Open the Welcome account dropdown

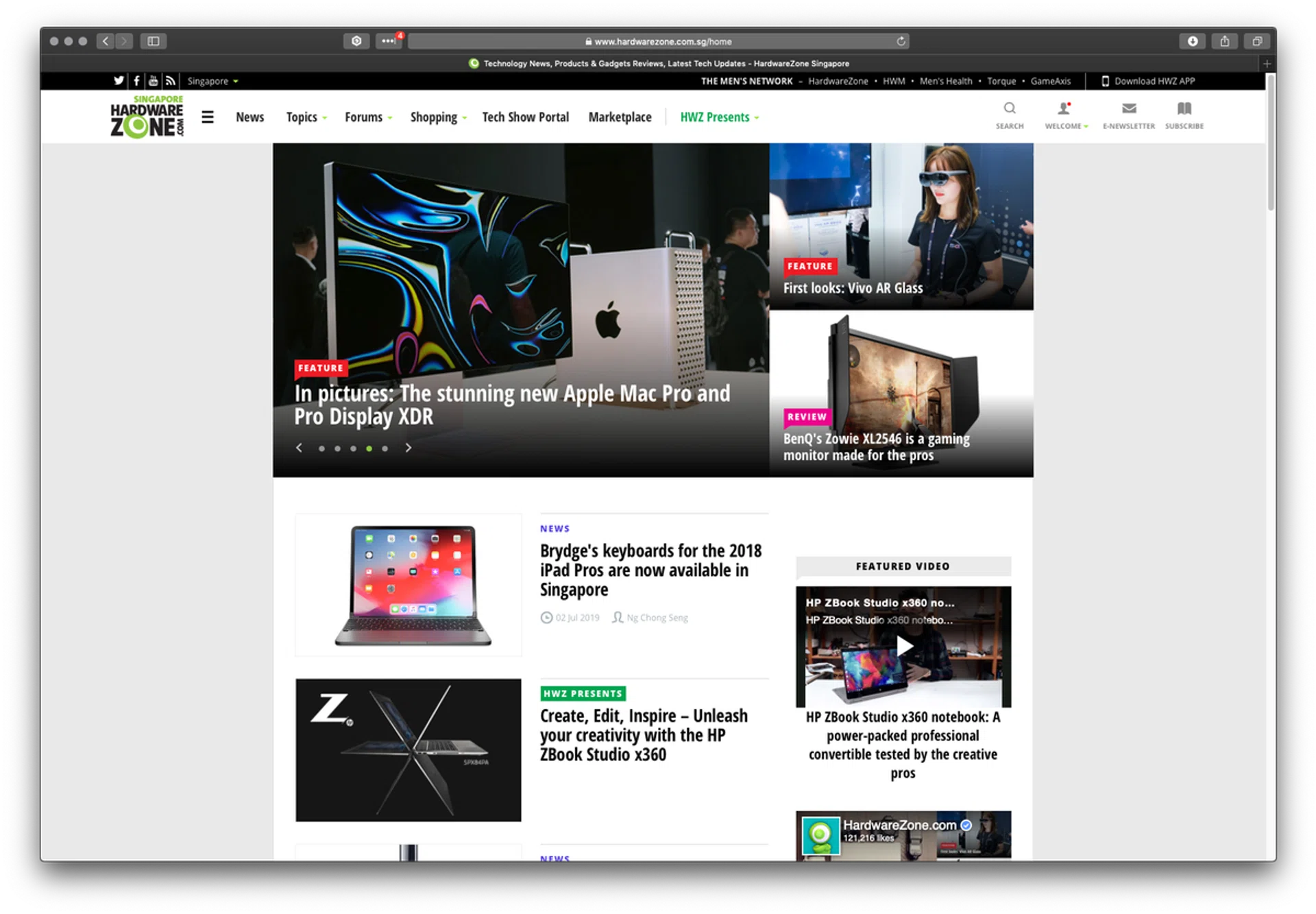coord(1065,115)
